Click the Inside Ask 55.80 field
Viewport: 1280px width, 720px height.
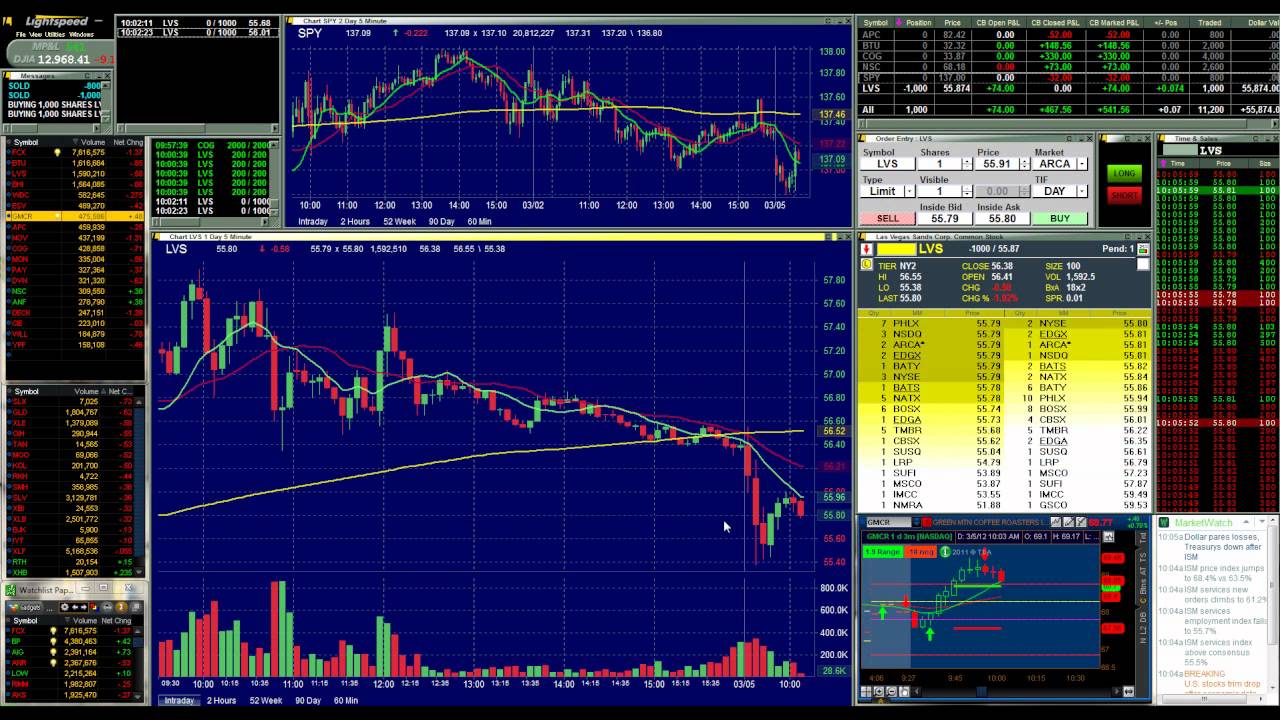click(1002, 218)
